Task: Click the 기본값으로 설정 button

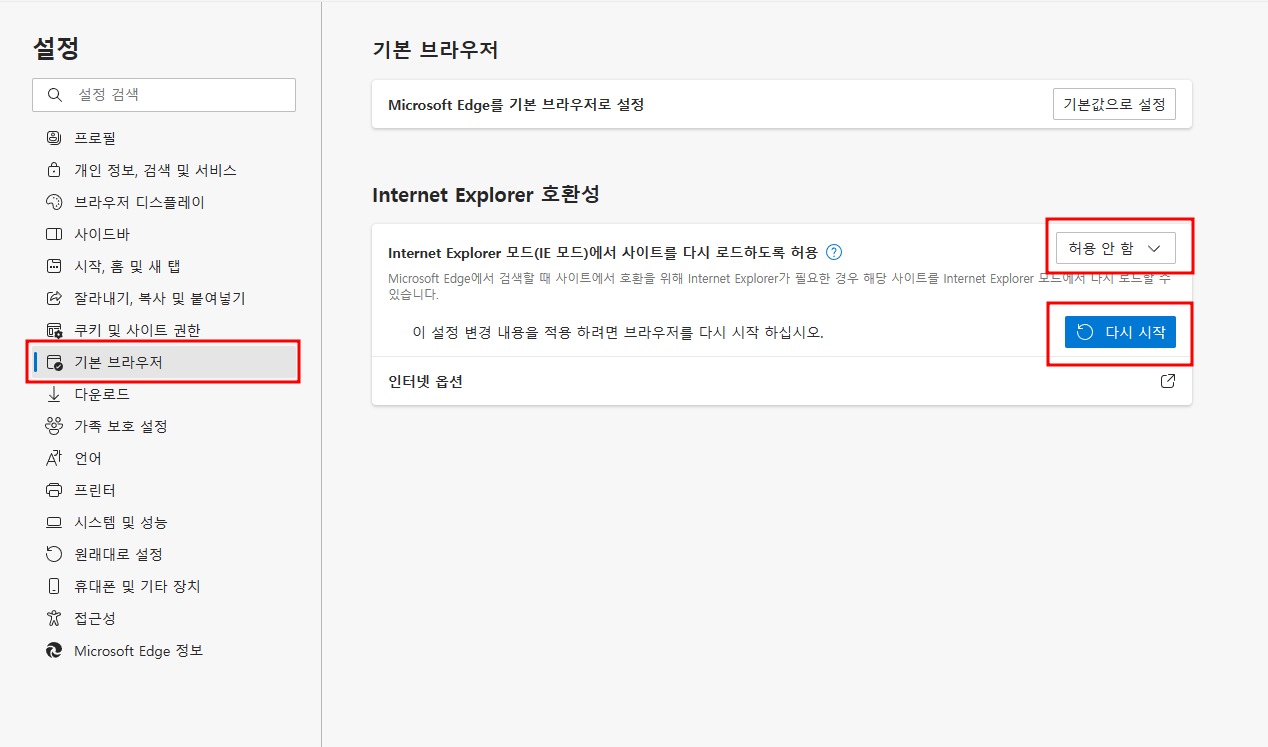Action: pos(1114,104)
